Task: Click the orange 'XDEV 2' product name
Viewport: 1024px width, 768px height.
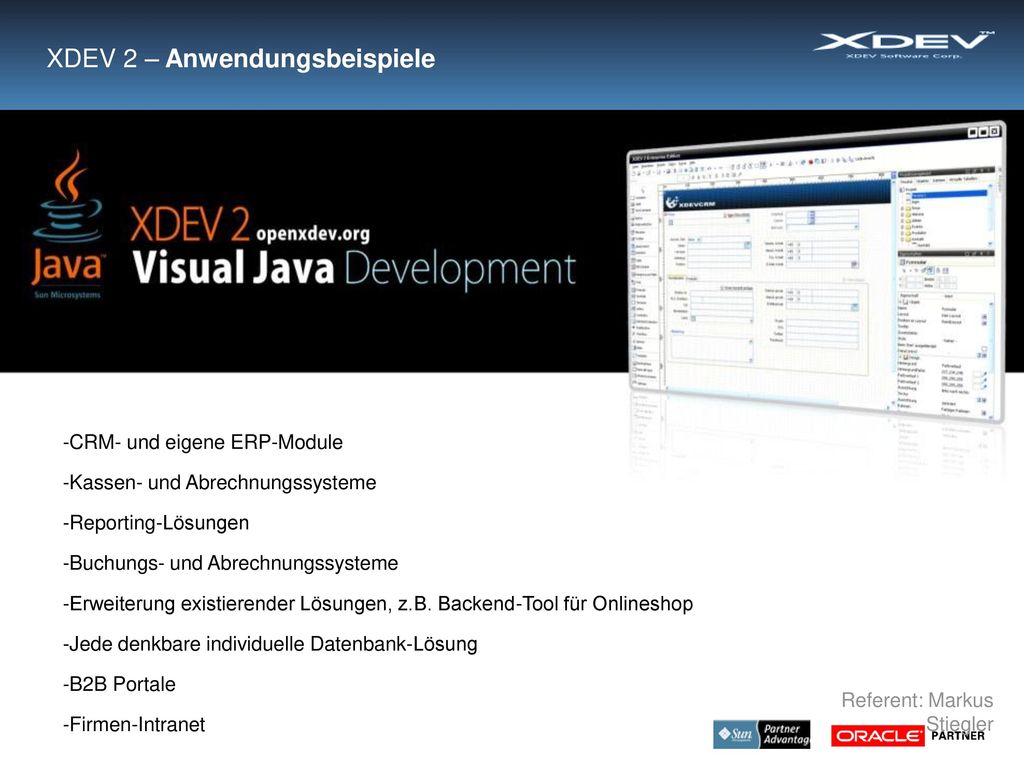Action: pyautogui.click(x=189, y=224)
